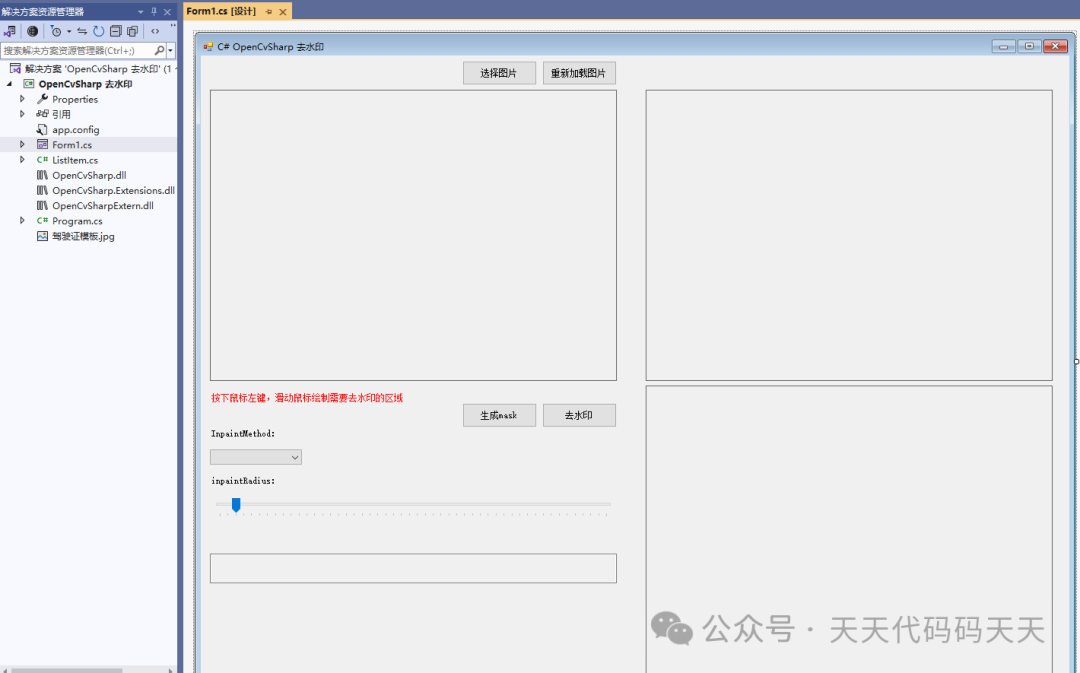Click the 去水印 button
Viewport: 1080px width, 673px height.
point(579,415)
